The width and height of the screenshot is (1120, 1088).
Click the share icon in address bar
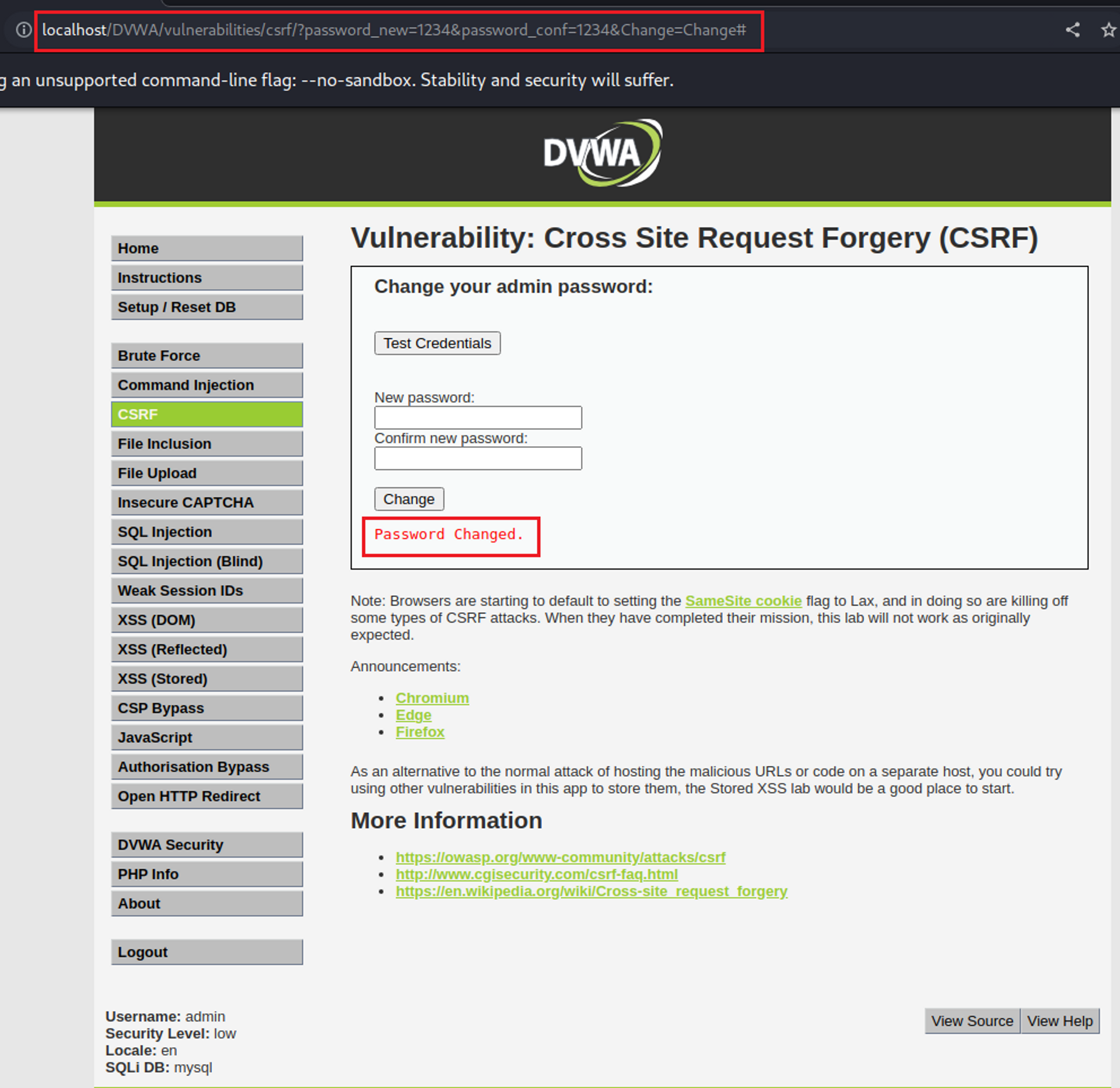click(x=1072, y=30)
